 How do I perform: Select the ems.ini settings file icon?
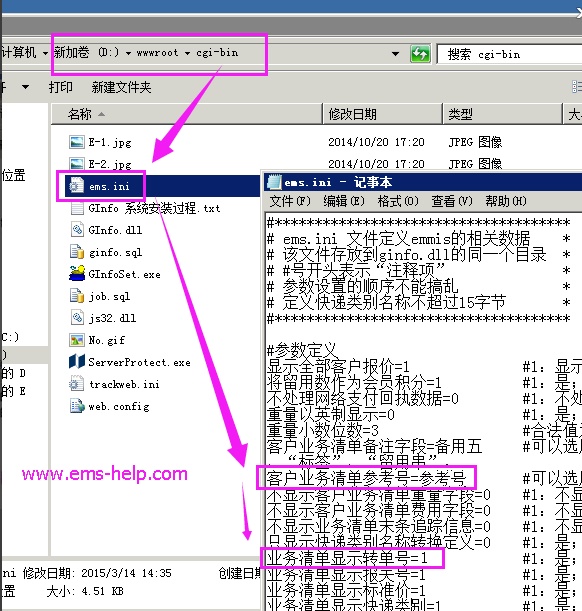click(x=76, y=186)
